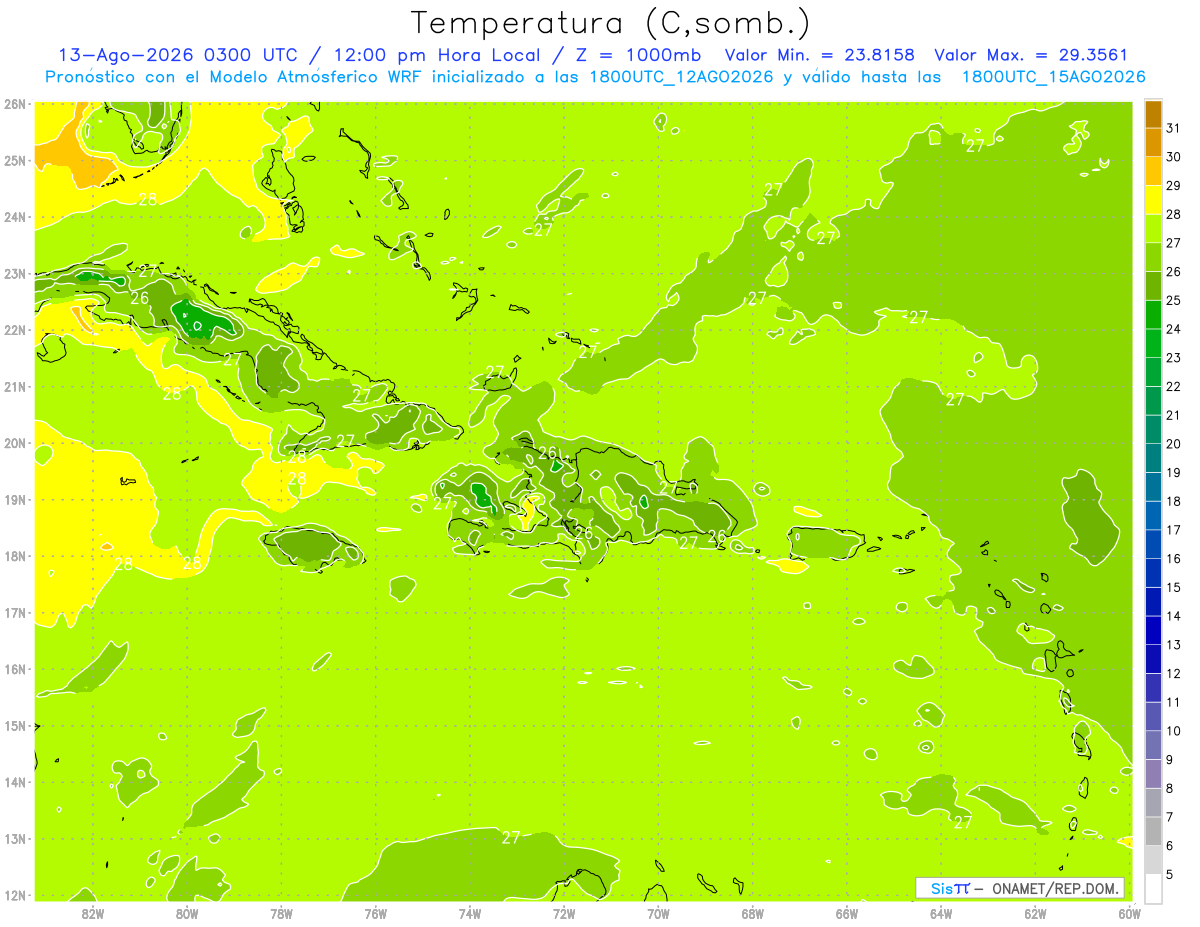
Task: Pick the gray legend swatch between 6 and 7
Action: click(1153, 831)
